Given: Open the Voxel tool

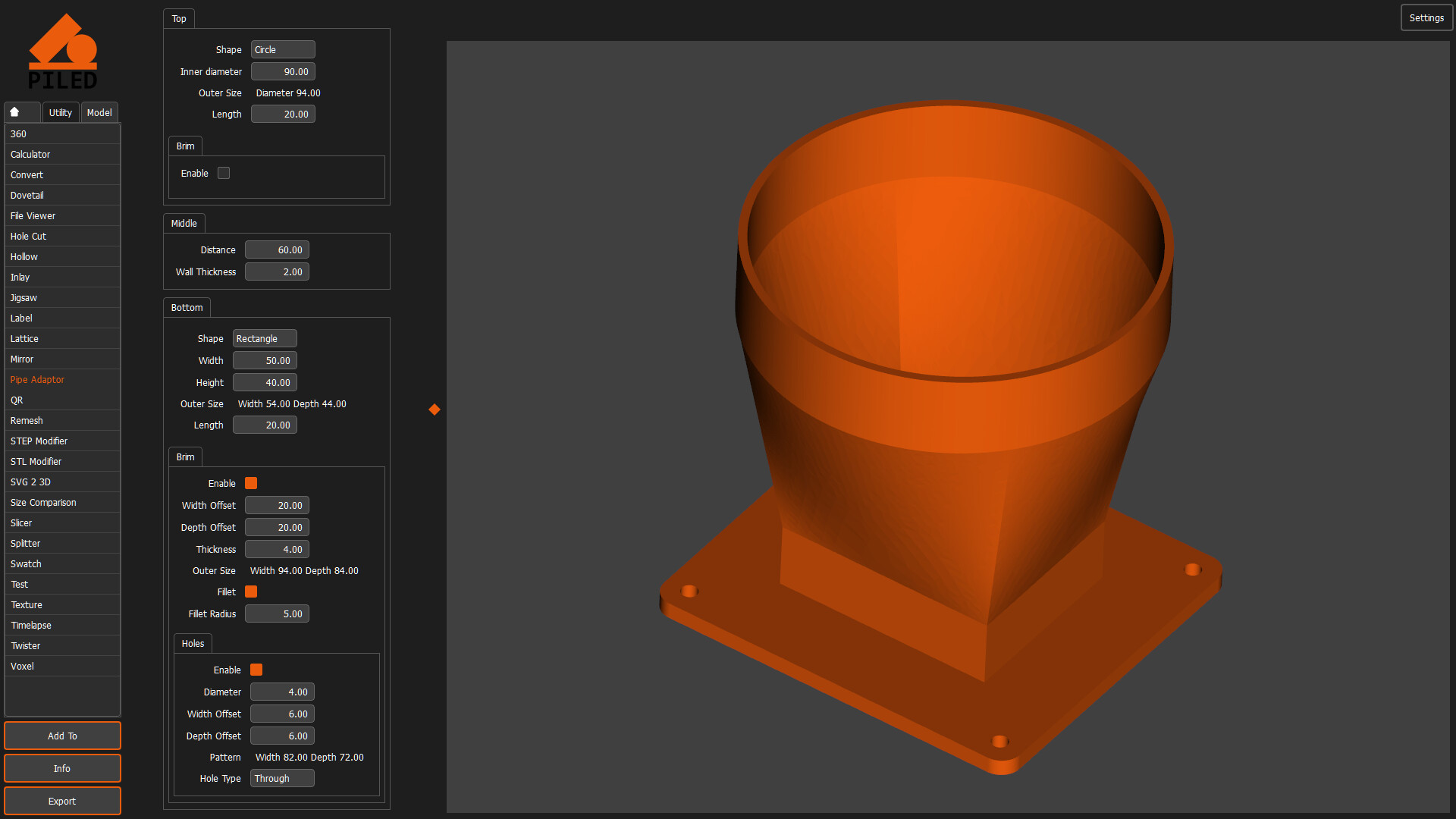Looking at the screenshot, I should point(62,667).
